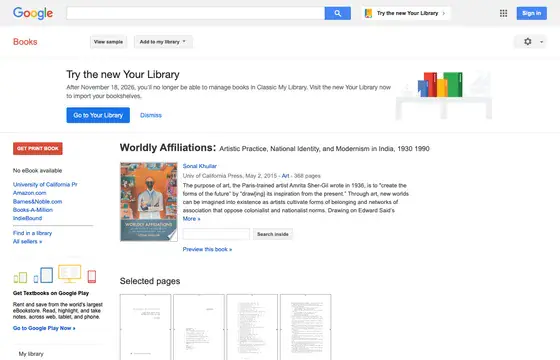Click the chevron on Your Library chip
This screenshot has height=360, width=560.
point(444,13)
